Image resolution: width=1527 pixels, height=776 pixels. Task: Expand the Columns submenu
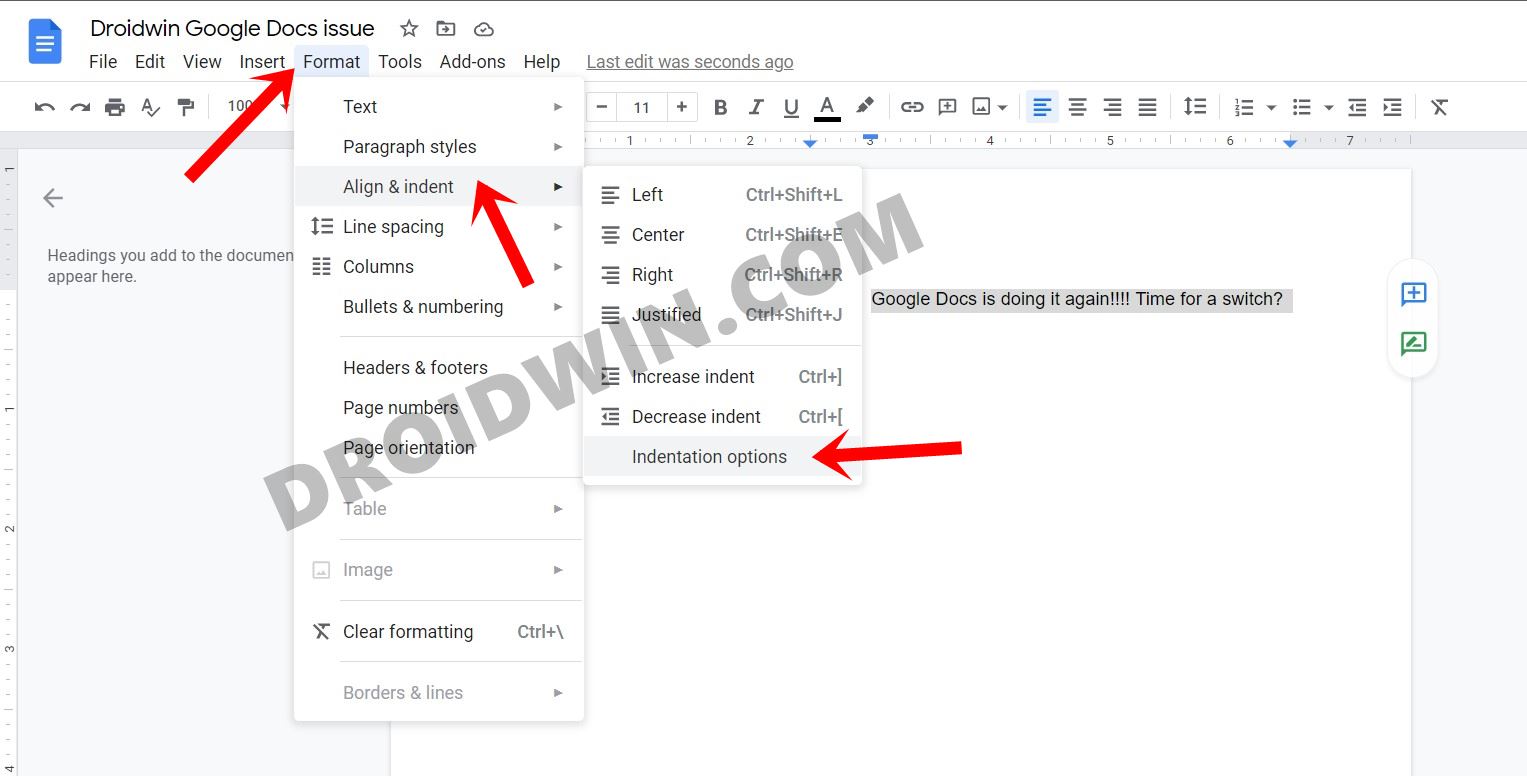439,267
